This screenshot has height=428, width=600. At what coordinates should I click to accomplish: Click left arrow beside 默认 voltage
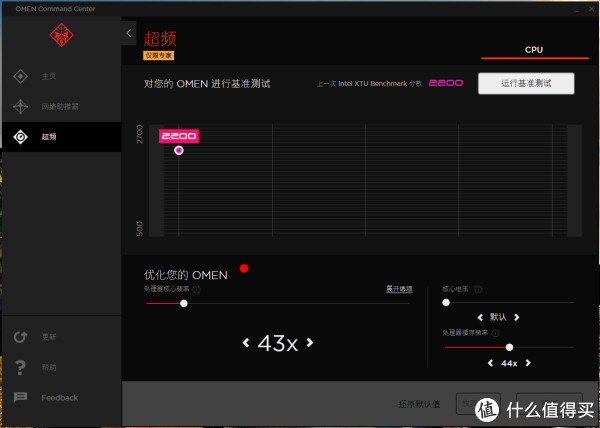(x=480, y=317)
